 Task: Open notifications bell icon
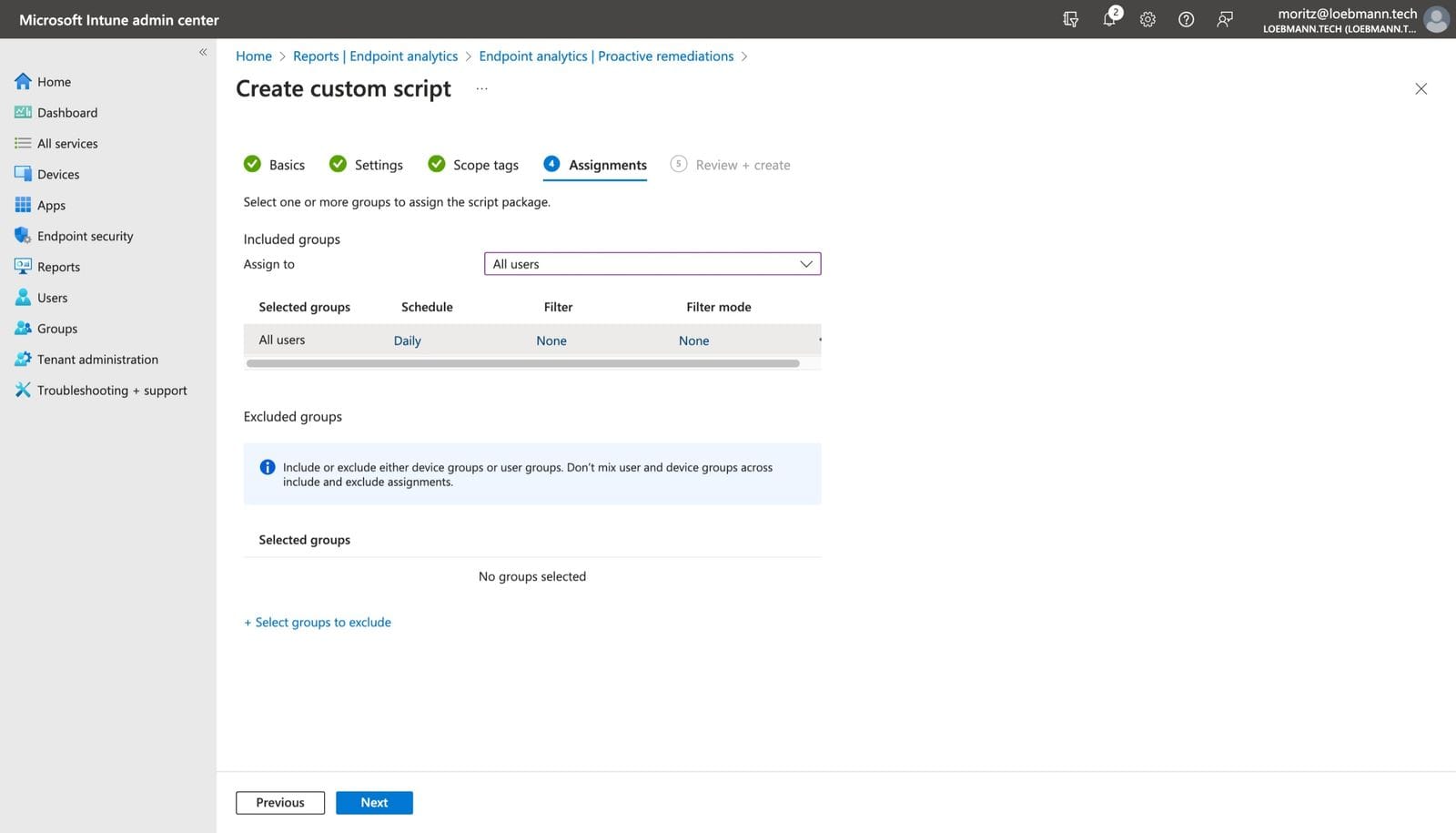point(1110,18)
